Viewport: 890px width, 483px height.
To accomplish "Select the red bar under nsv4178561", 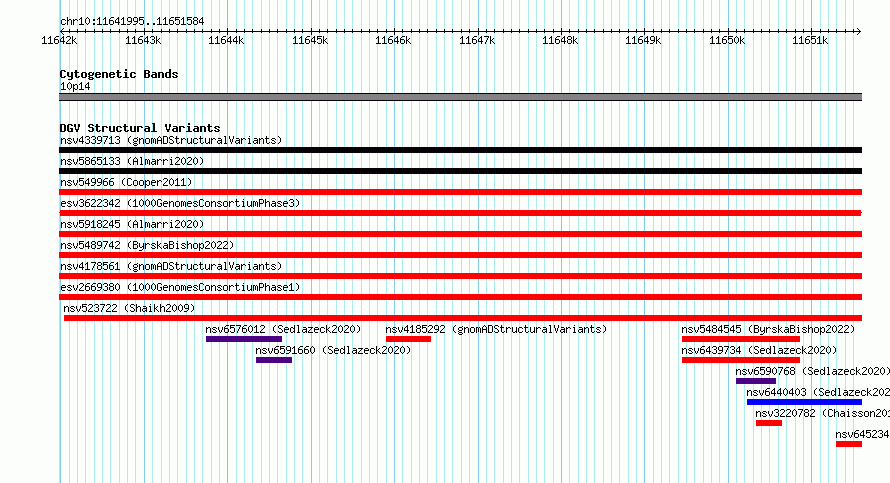I will click(460, 276).
